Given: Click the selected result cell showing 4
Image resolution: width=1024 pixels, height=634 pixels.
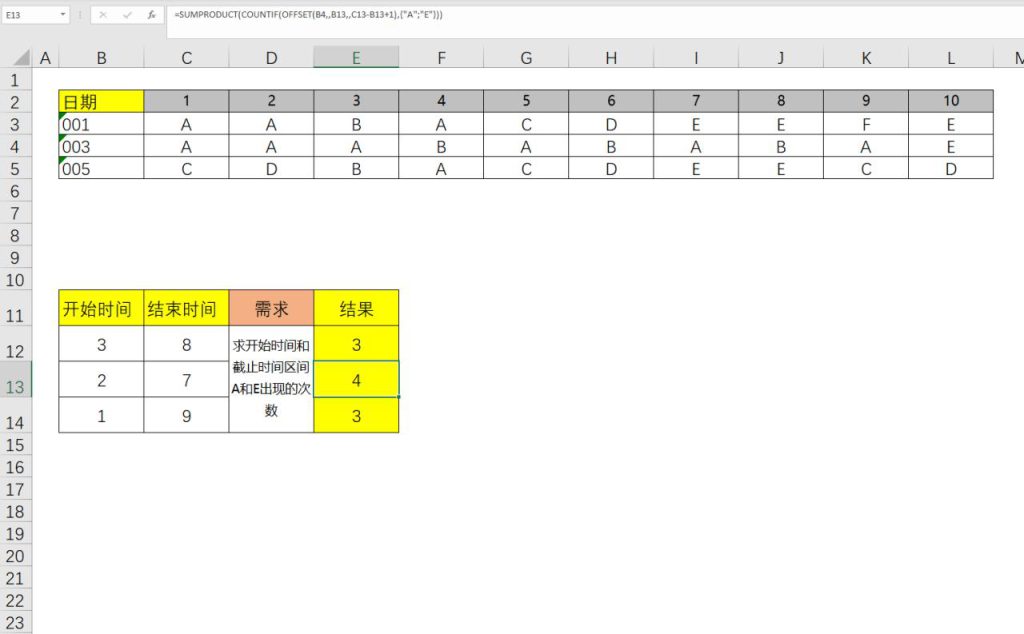Looking at the screenshot, I should [x=356, y=379].
